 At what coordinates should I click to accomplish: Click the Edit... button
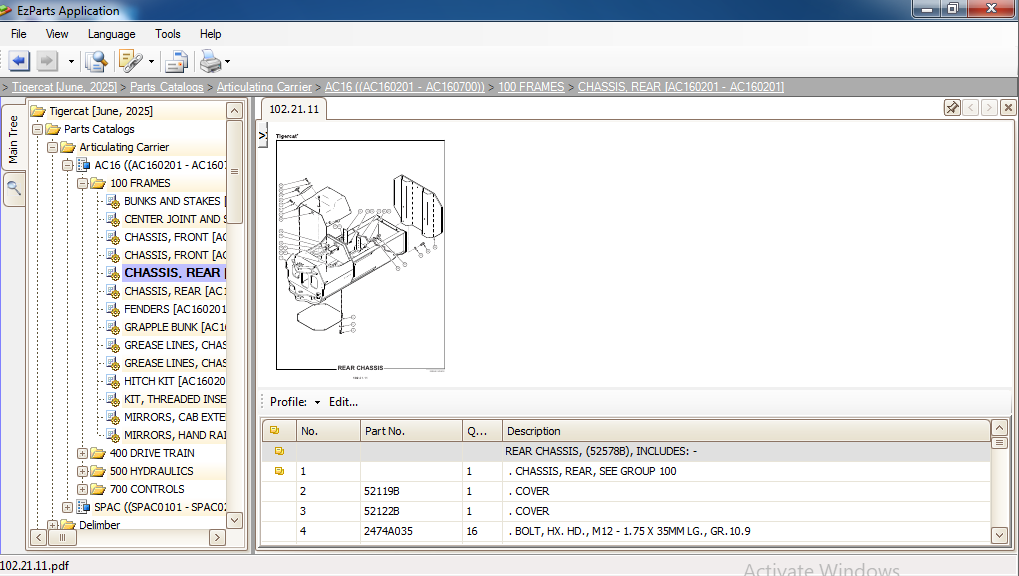click(343, 402)
